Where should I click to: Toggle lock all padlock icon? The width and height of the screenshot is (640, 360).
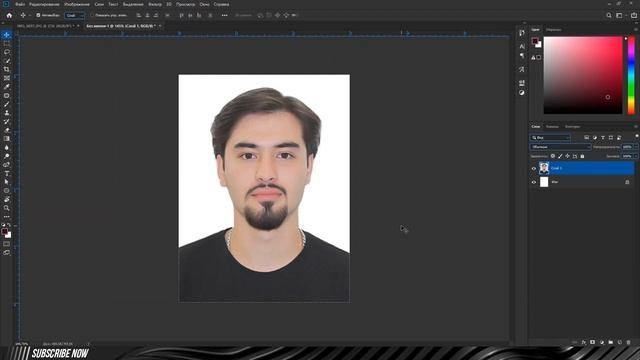(582, 156)
